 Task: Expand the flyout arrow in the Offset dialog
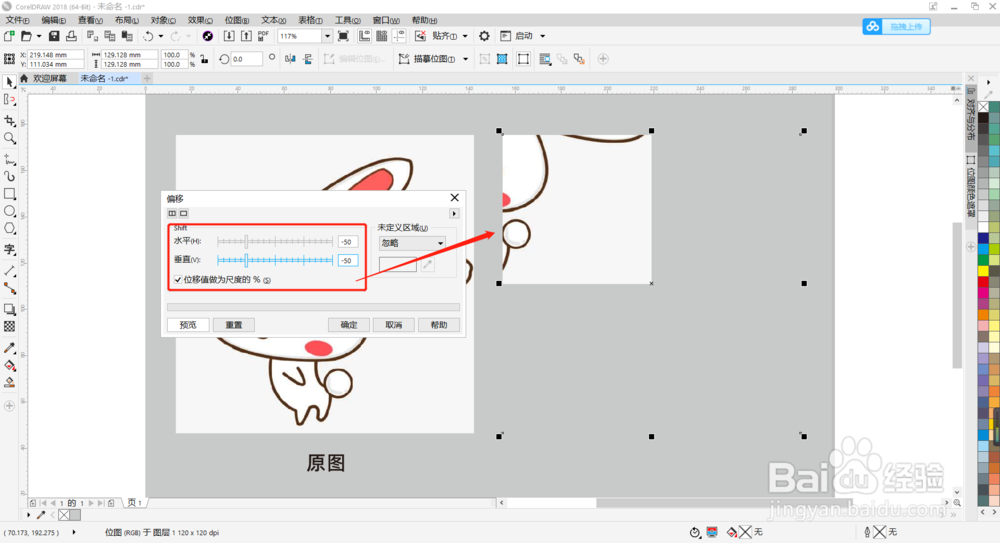pos(454,213)
